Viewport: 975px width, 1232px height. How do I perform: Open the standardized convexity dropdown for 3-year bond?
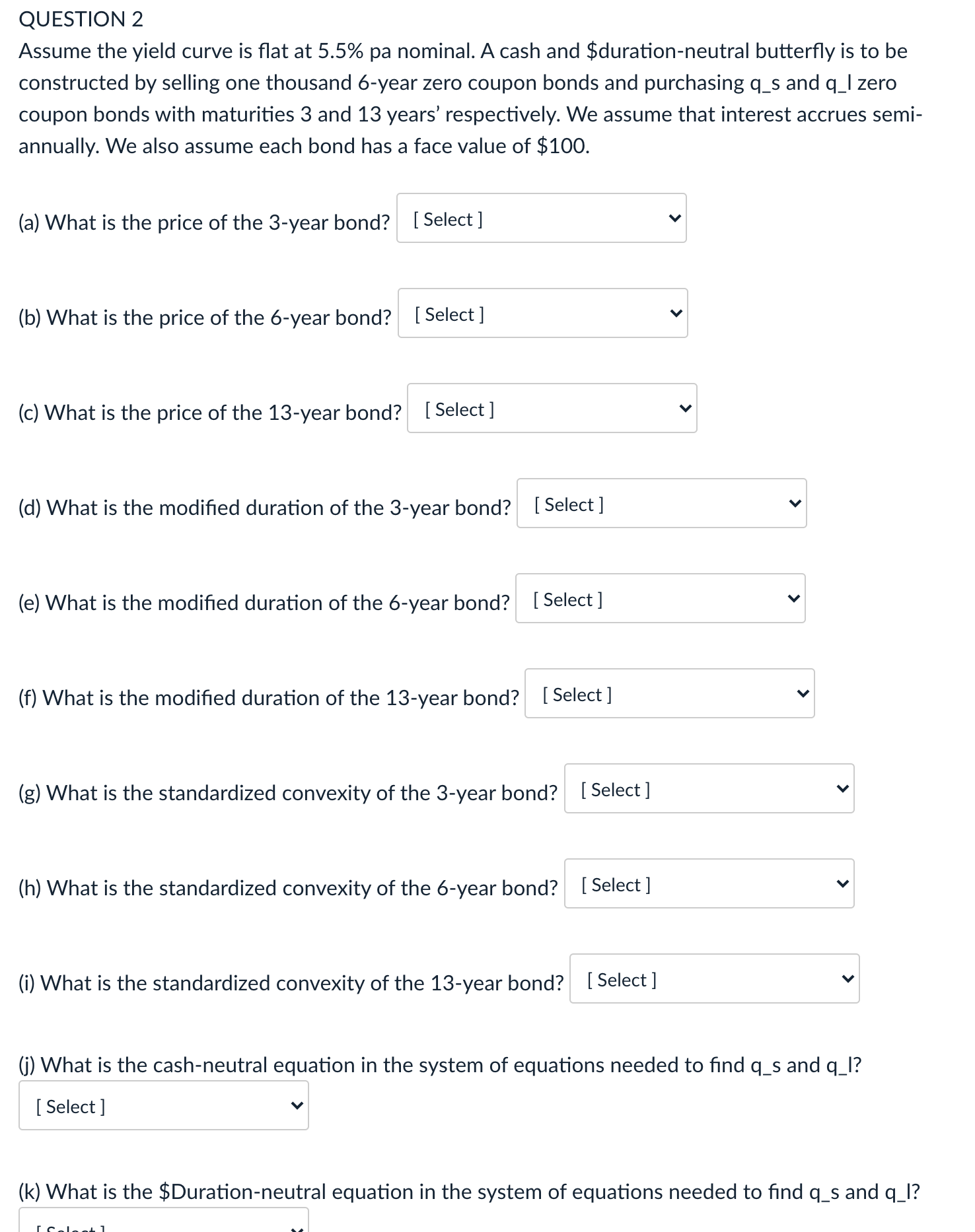coord(709,788)
